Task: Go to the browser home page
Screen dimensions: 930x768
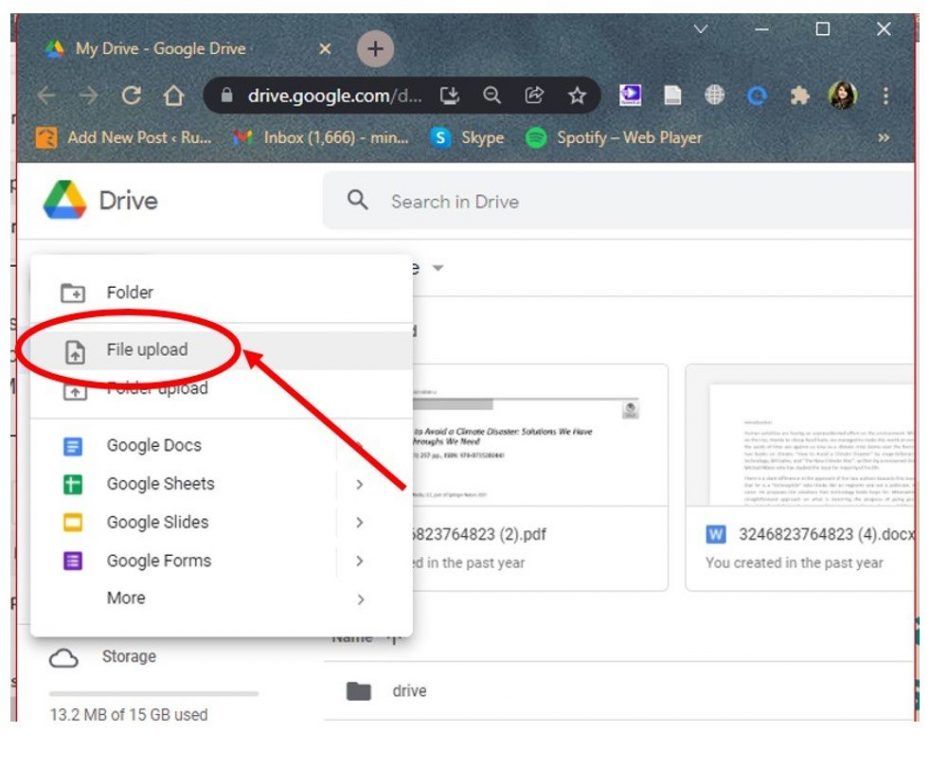Action: coord(174,95)
